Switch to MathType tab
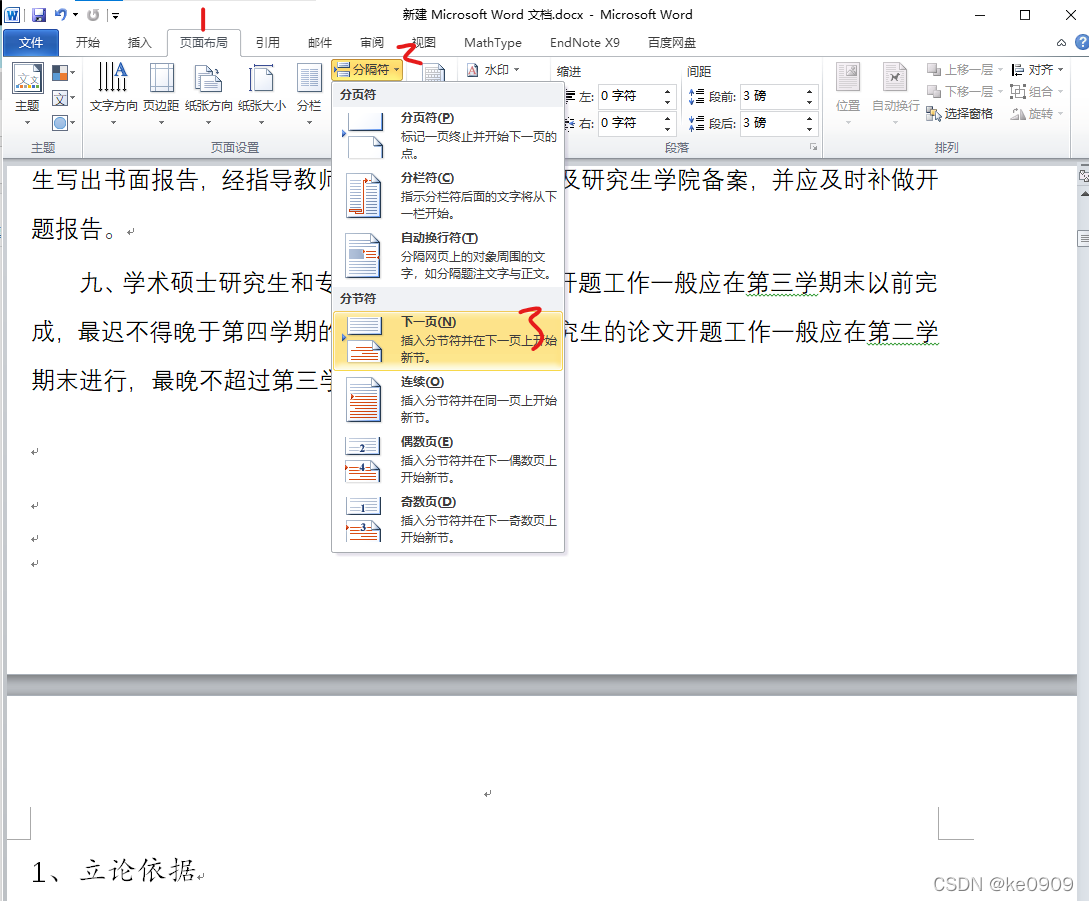1089x901 pixels. (492, 42)
